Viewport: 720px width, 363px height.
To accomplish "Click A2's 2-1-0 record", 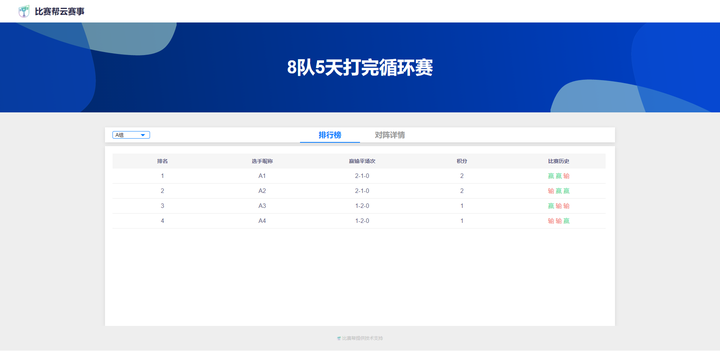I will [362, 191].
